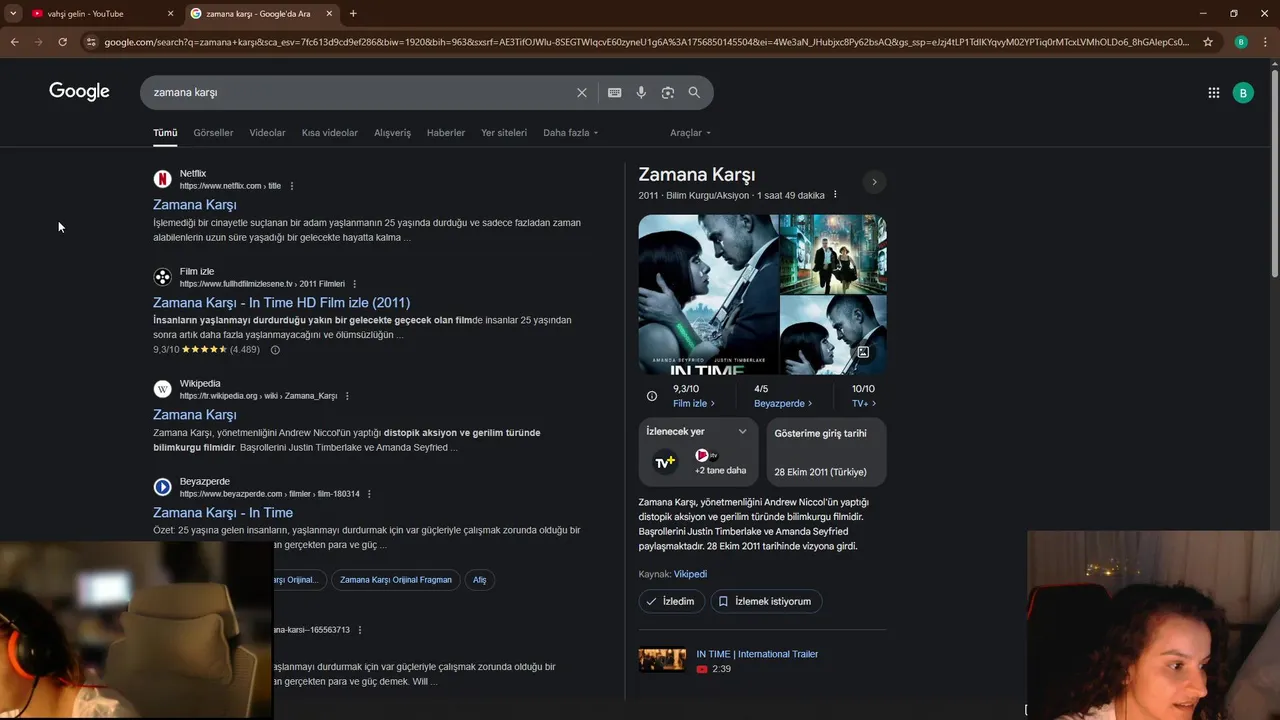Open Zamana Karşı - In Time HD Film izle link
1280x720 pixels.
(281, 303)
